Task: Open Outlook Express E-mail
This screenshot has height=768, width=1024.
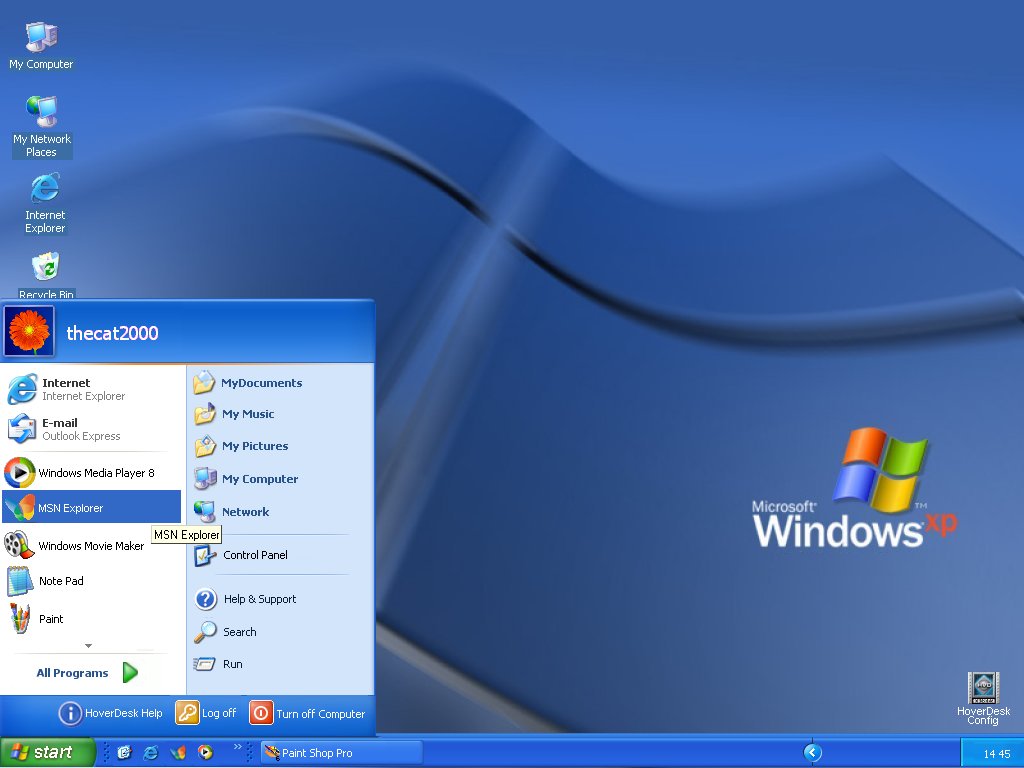Action: [60, 429]
